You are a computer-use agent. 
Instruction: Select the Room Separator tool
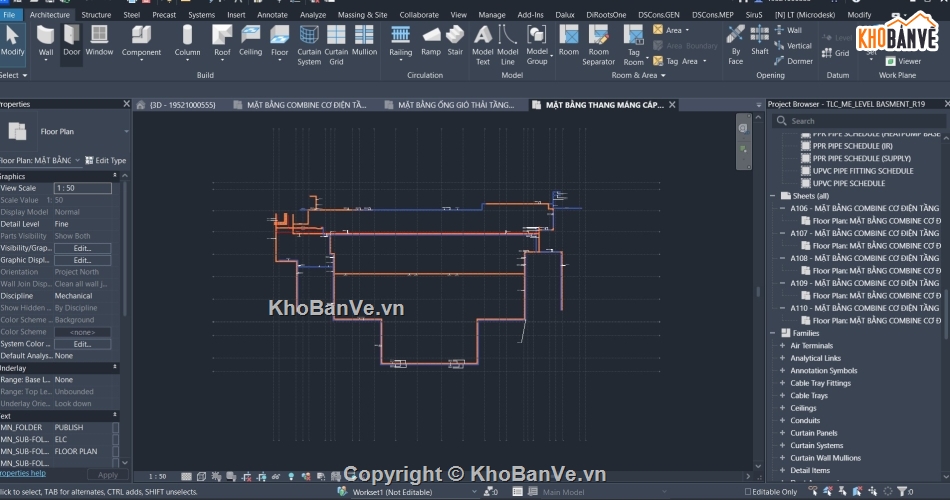coord(599,45)
